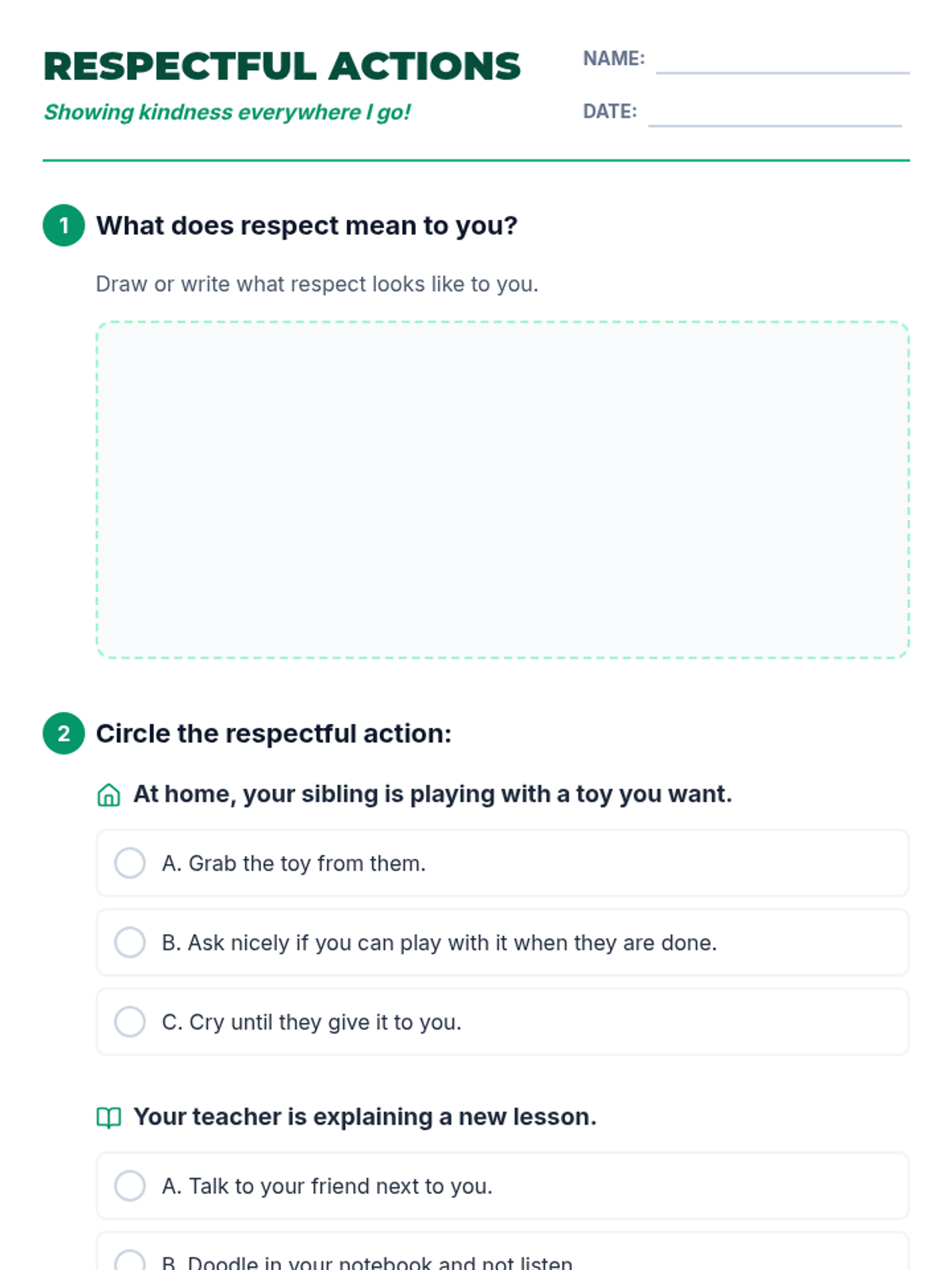952x1270 pixels.
Task: Choose radio for Talk to your friend
Action: [130, 1186]
